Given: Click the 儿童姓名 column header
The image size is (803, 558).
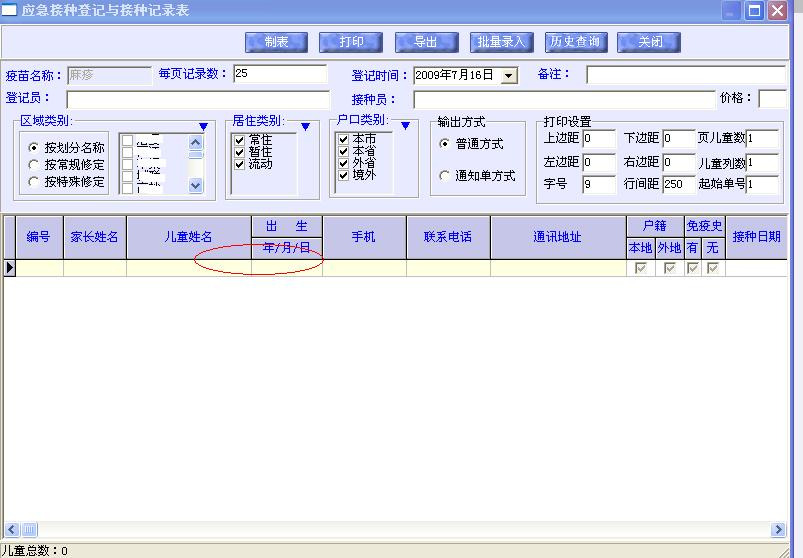Looking at the screenshot, I should tap(188, 237).
